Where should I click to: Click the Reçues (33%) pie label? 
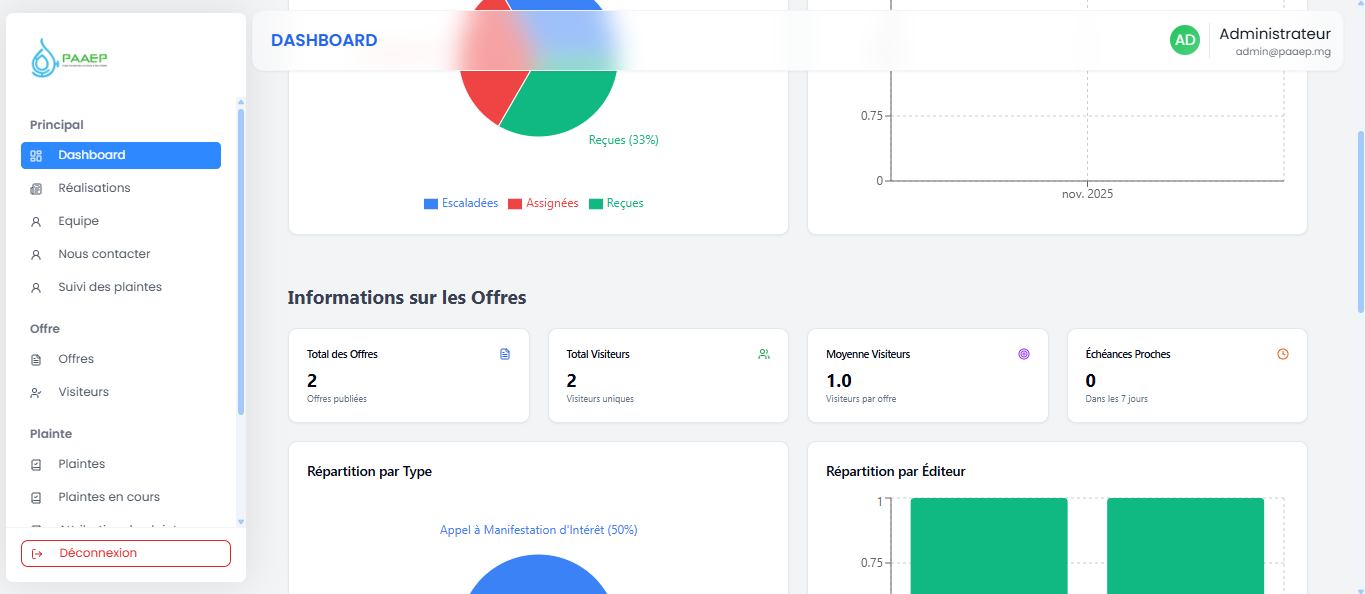tap(624, 140)
